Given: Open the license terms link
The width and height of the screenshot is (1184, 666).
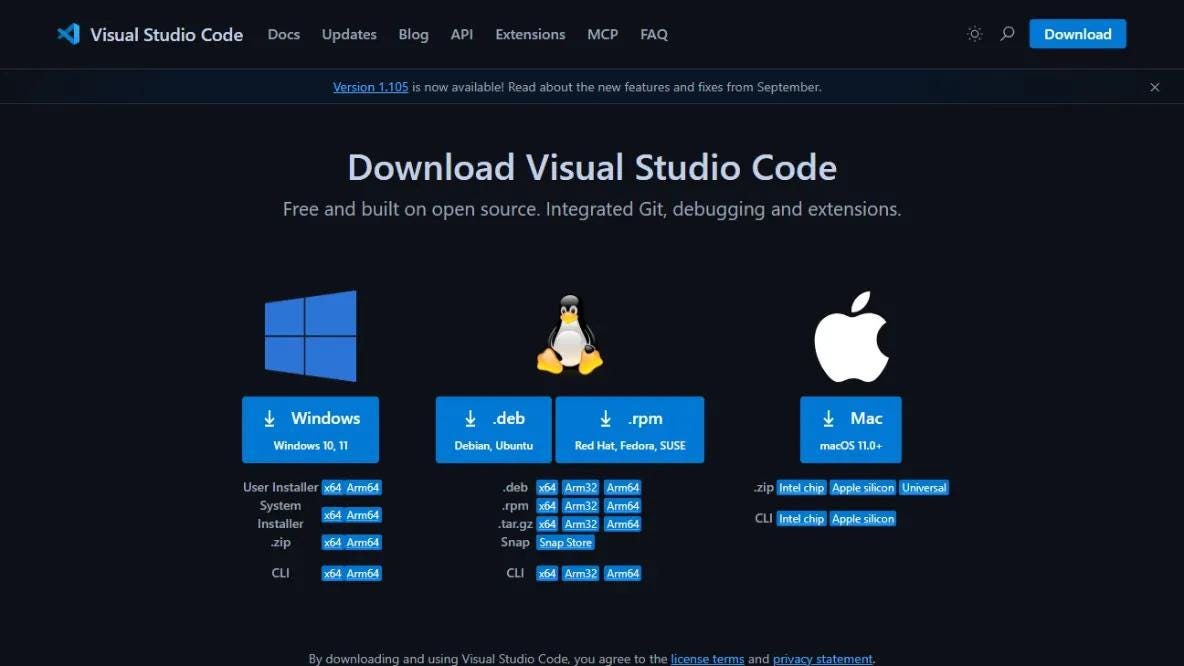Looking at the screenshot, I should click(708, 658).
